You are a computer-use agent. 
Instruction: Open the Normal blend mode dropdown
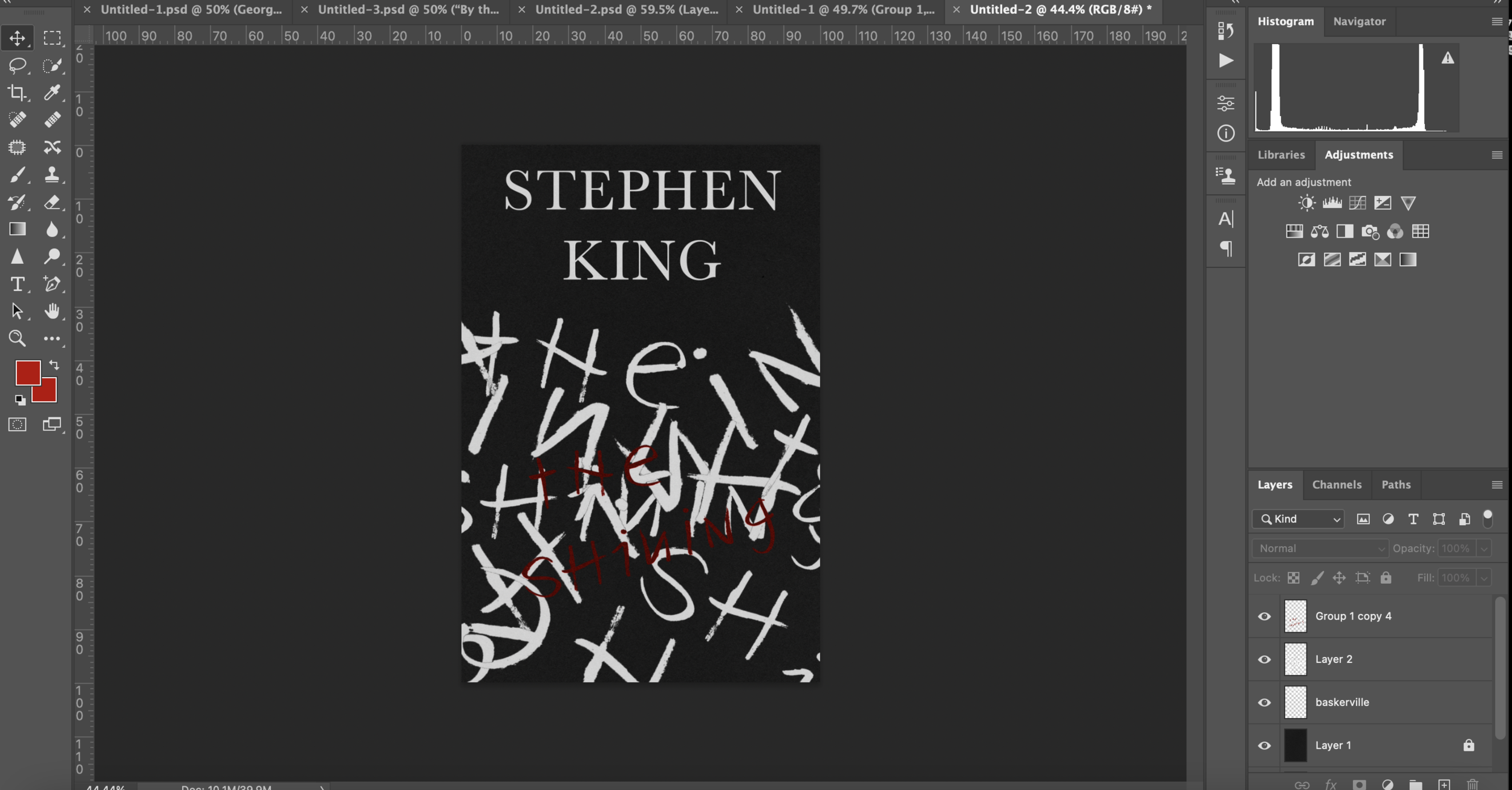[1320, 549]
